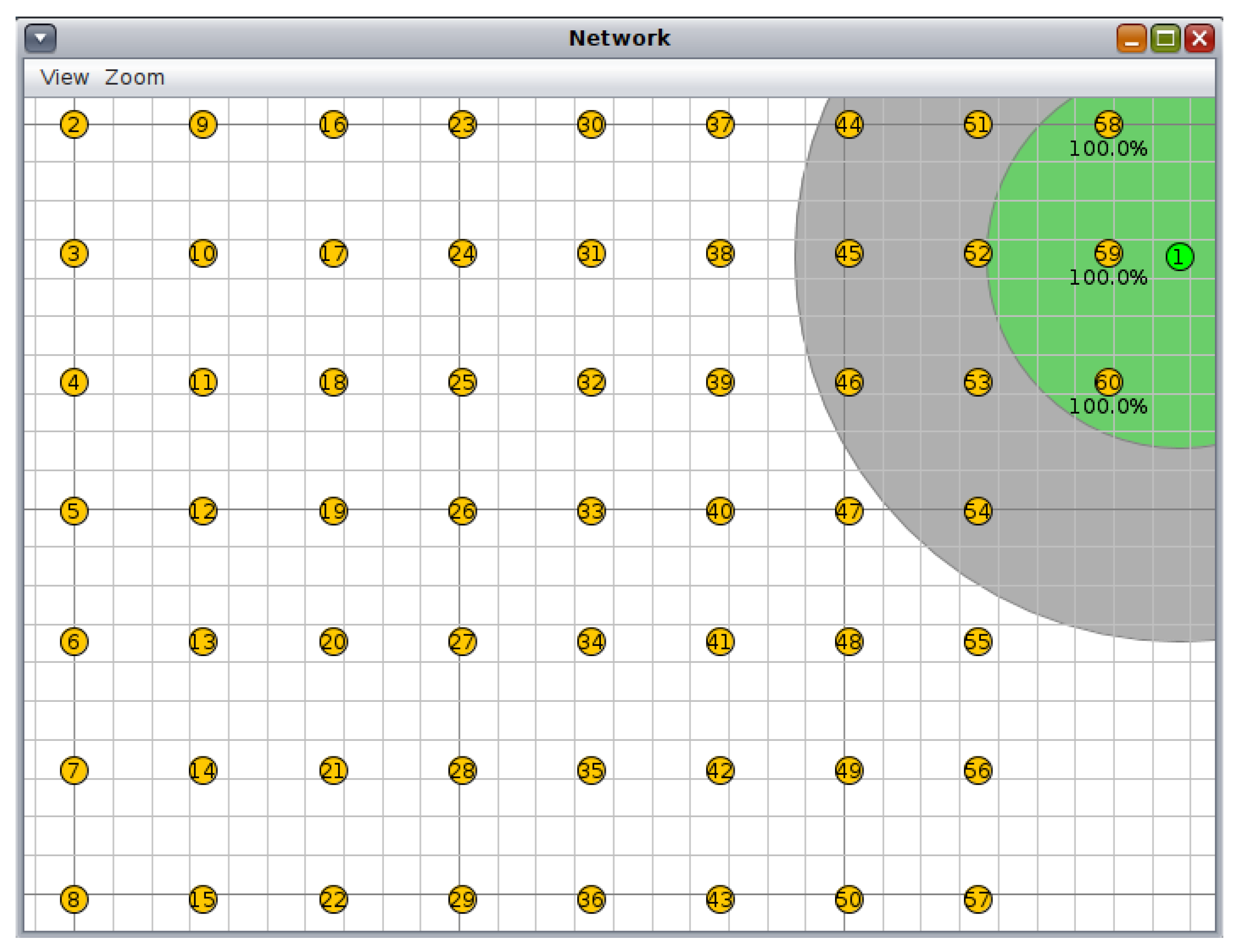Select node 52 on green circle edge
Viewport: 1236px width, 952px height.
[x=978, y=253]
